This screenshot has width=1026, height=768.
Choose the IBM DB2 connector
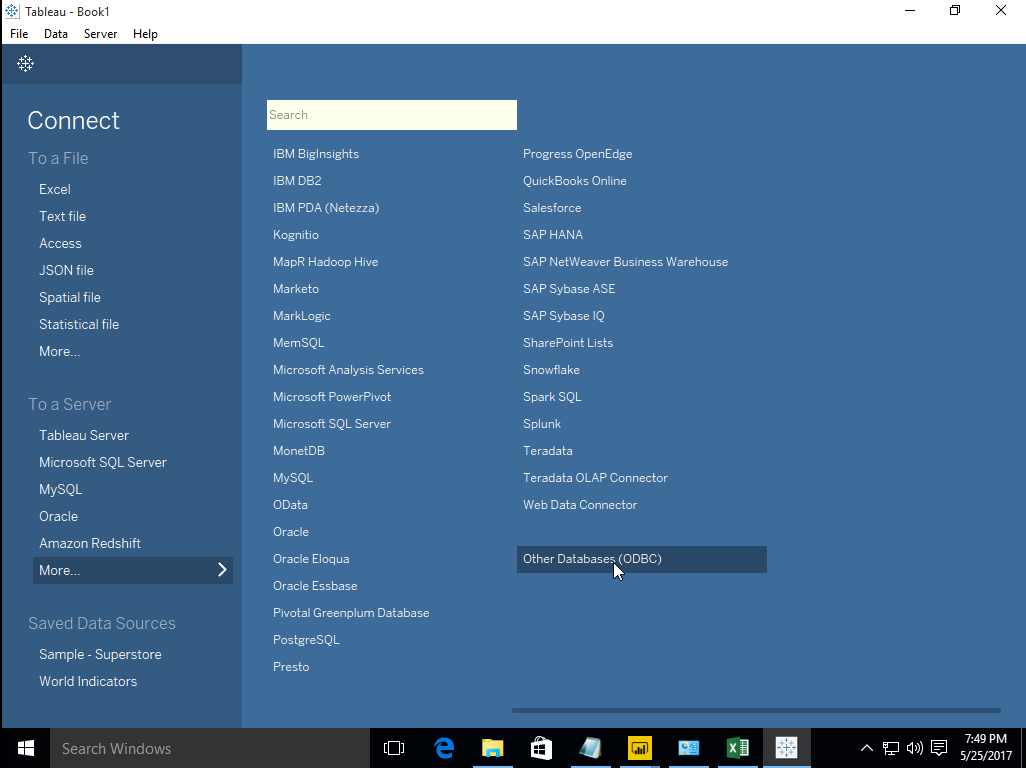(297, 181)
